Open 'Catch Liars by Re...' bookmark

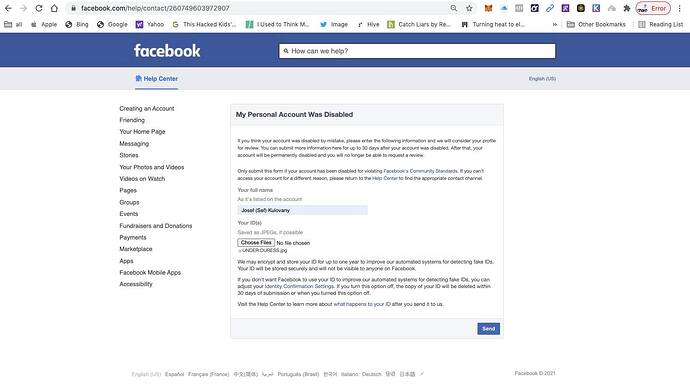(419, 25)
